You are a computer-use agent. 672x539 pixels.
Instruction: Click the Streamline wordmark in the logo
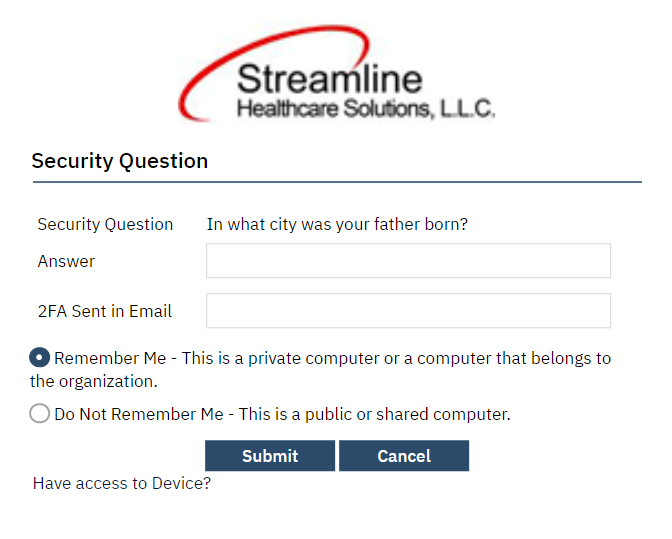330,78
